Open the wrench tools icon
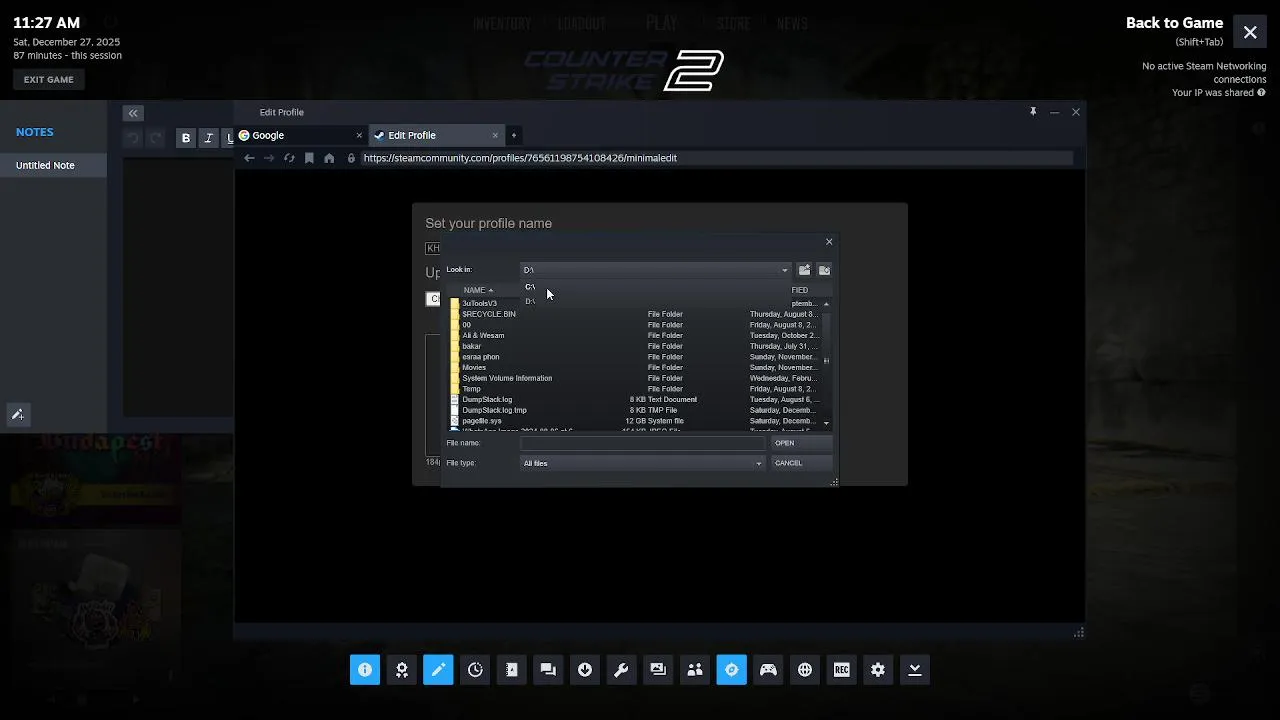This screenshot has height=720, width=1280. (621, 670)
